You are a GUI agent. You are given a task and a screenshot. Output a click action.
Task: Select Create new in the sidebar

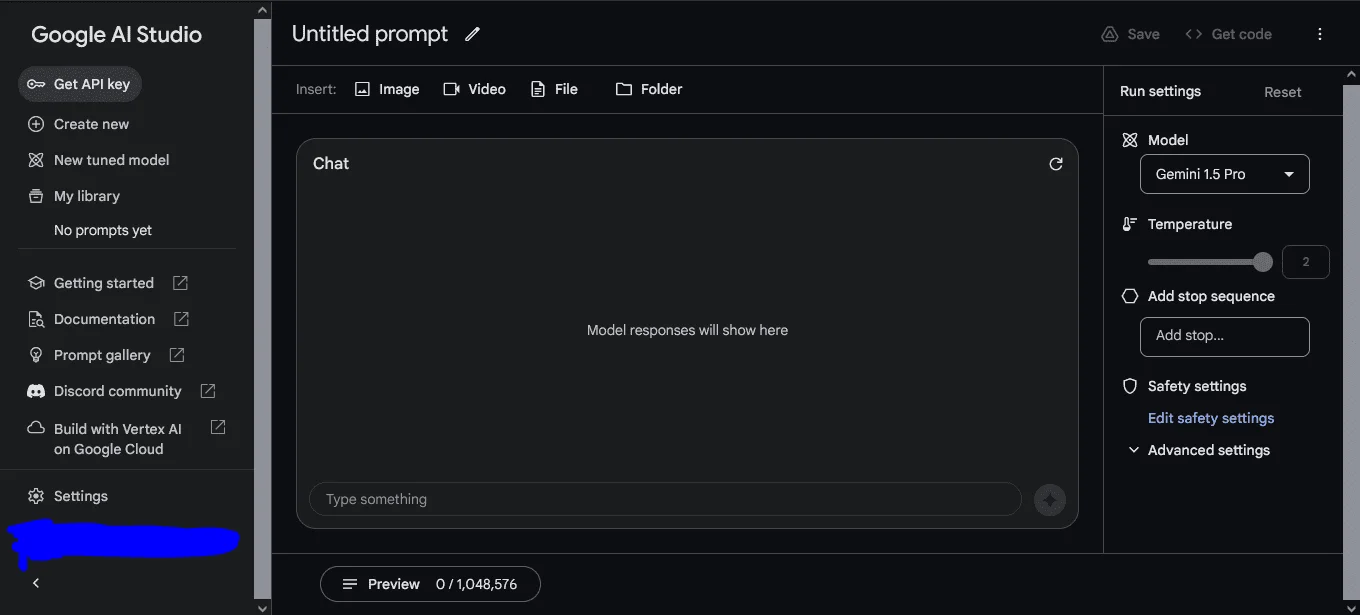[91, 124]
